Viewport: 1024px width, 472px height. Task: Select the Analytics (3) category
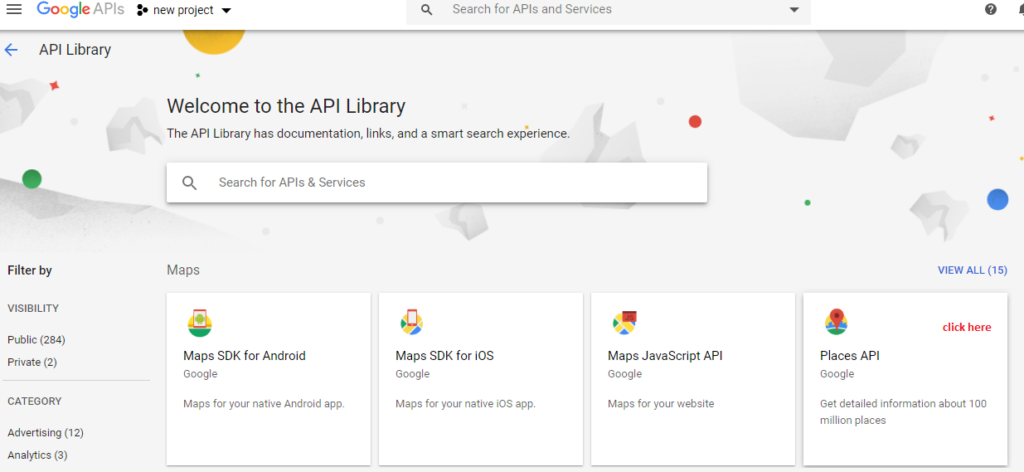[x=37, y=454]
